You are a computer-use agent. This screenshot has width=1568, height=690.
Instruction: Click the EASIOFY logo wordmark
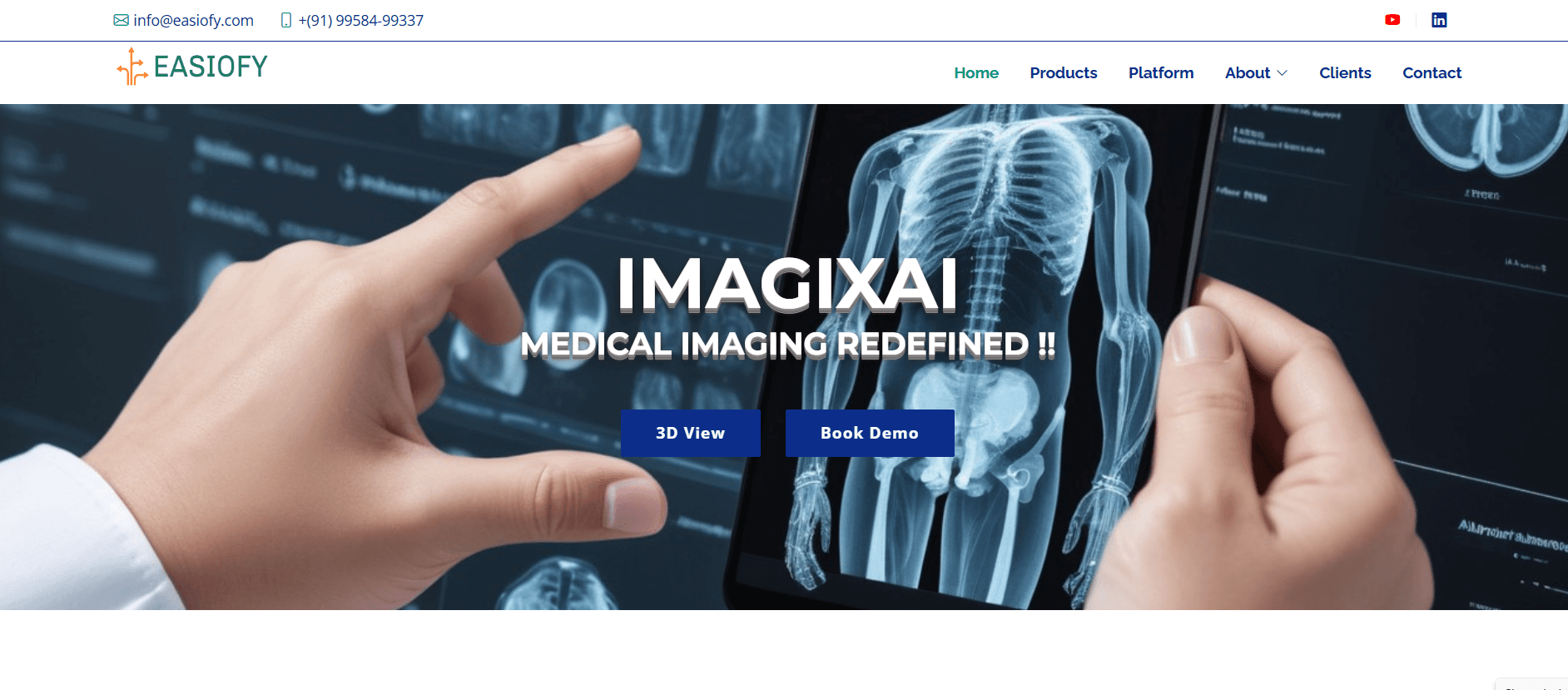[211, 67]
